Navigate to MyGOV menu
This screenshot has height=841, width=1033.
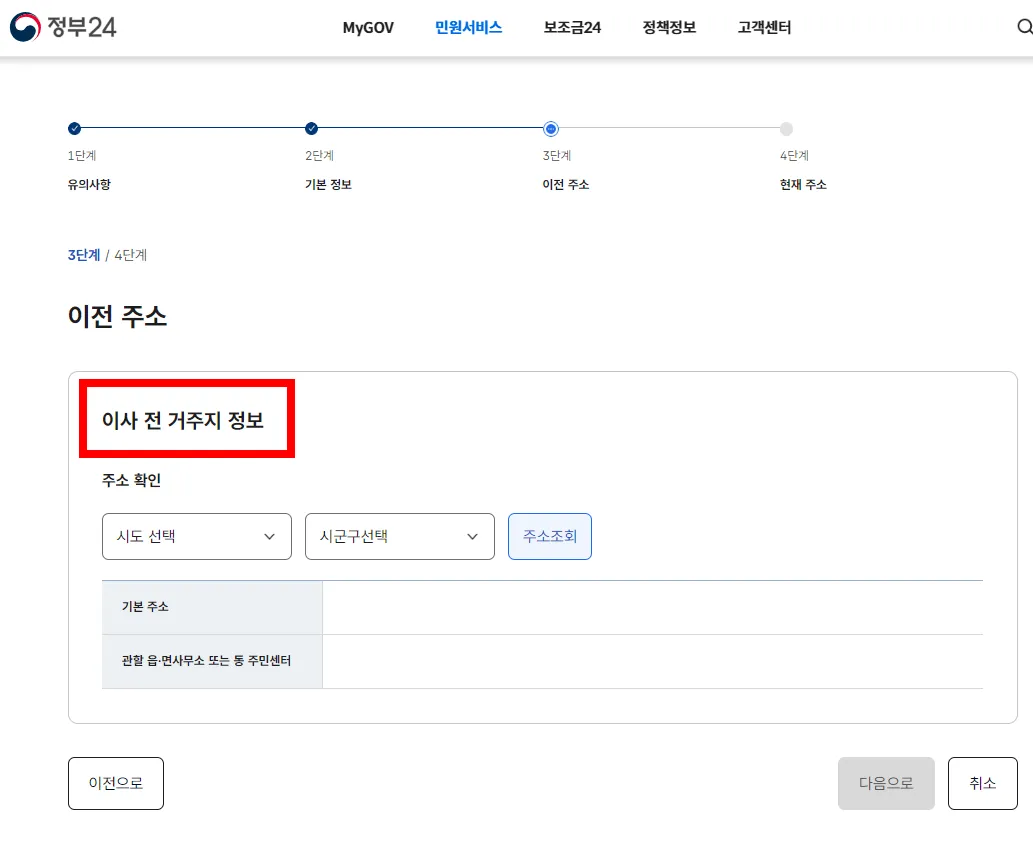pyautogui.click(x=367, y=28)
